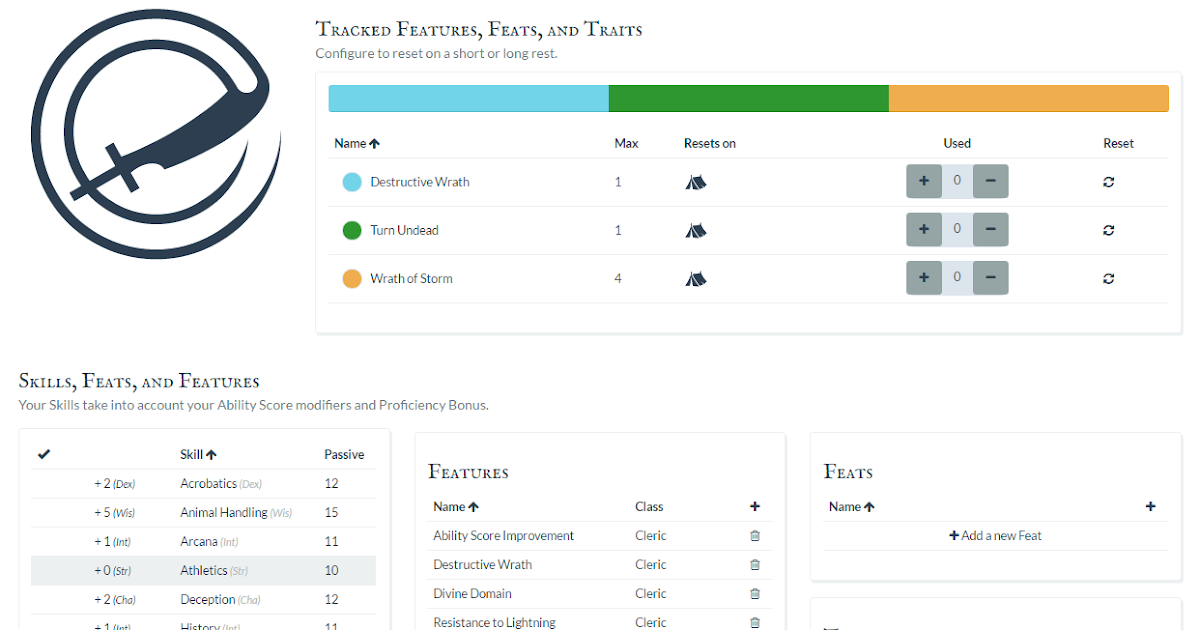Screen dimensions: 1200x630
Task: Increase Turn Undead used count
Action: [x=924, y=230]
